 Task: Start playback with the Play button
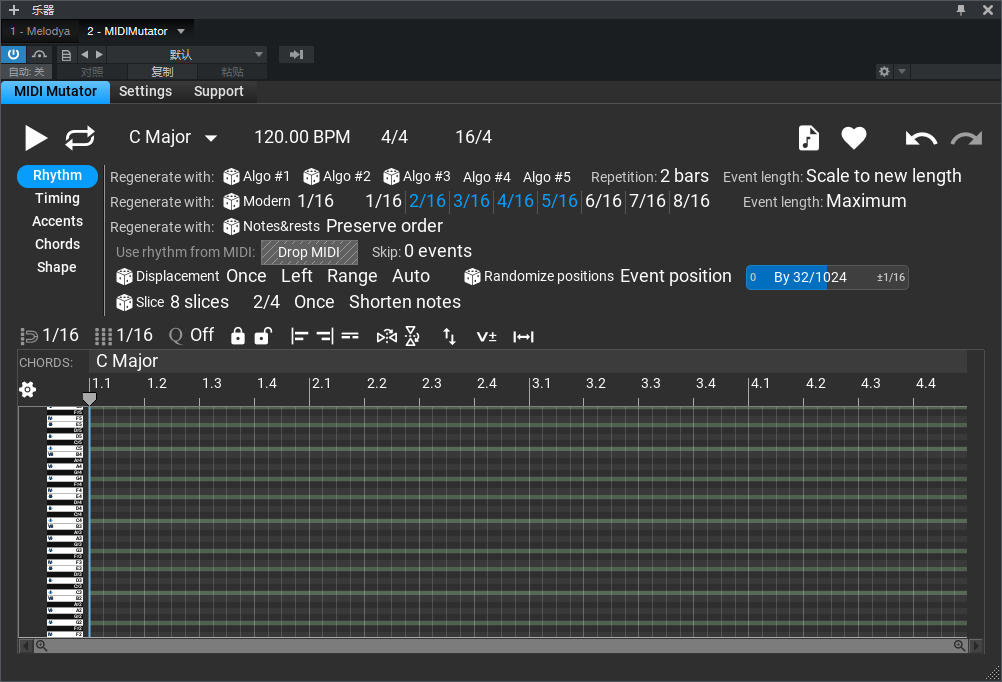36,137
